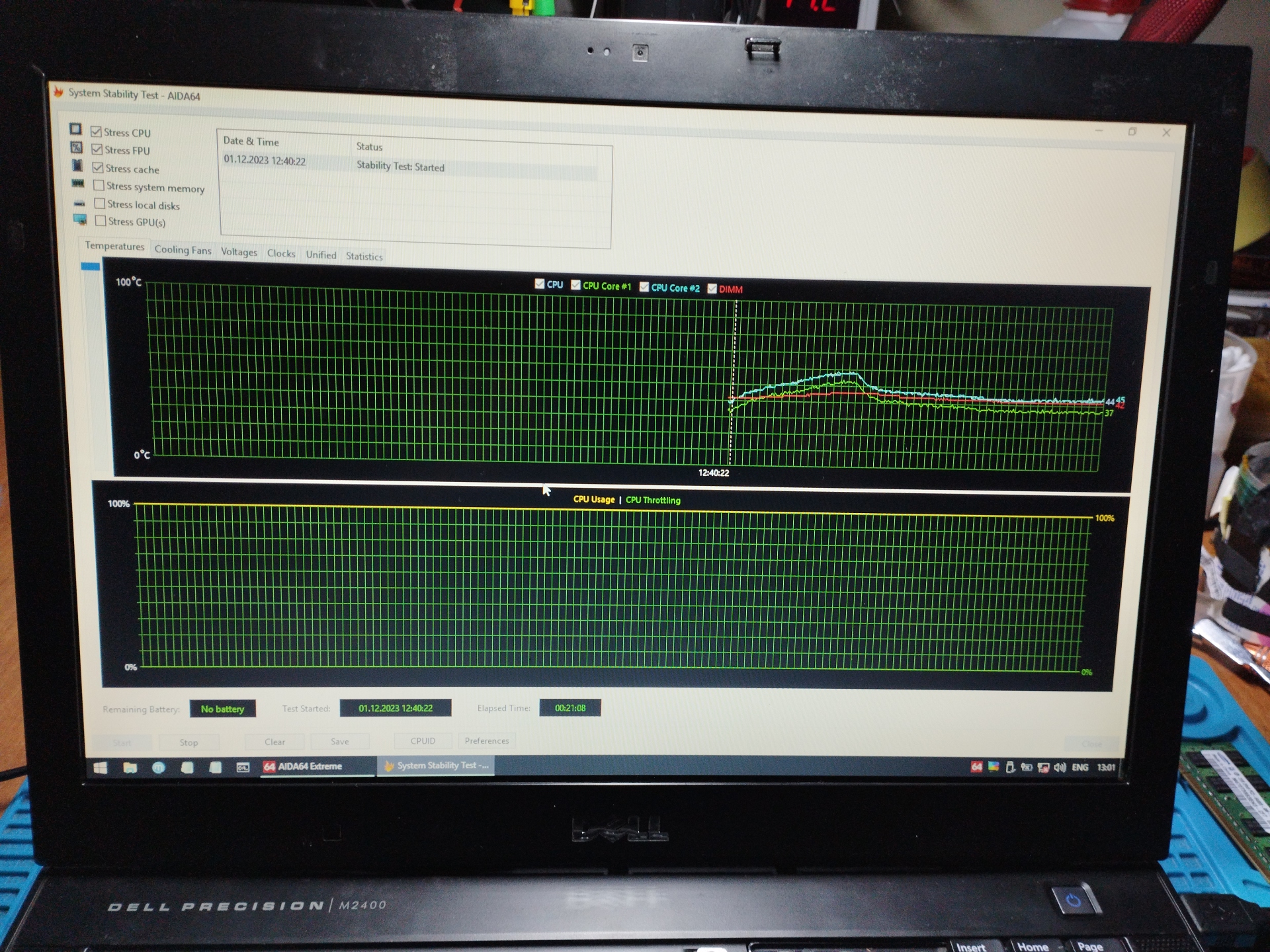Click the taskbar clock showing 13:01
The height and width of the screenshot is (952, 1270).
[1106, 768]
